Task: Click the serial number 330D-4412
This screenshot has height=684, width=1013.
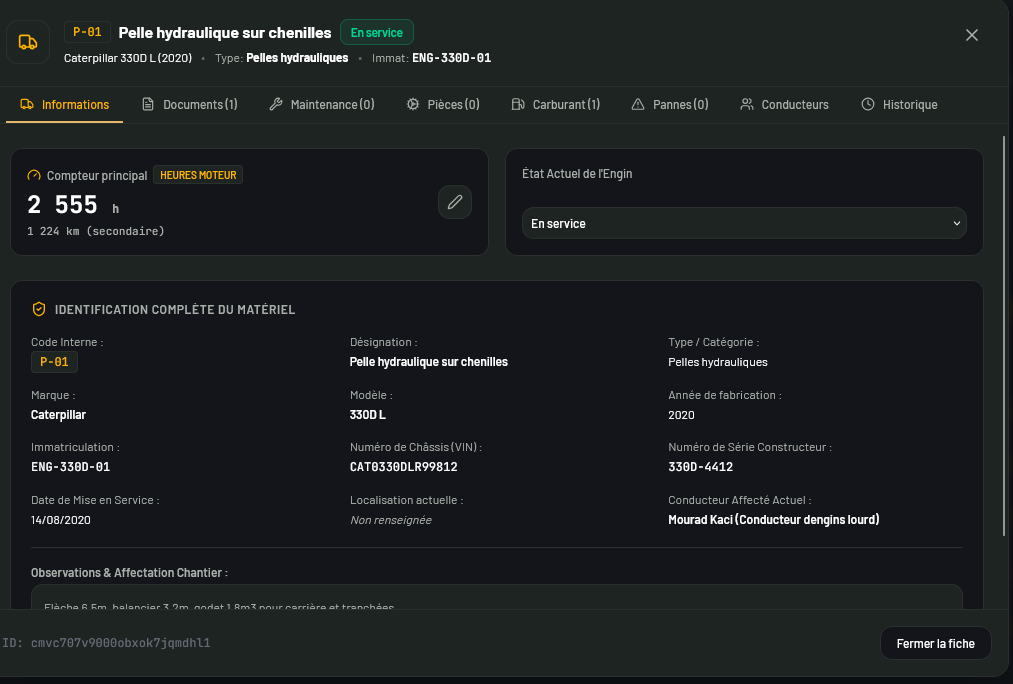Action: [x=700, y=467]
